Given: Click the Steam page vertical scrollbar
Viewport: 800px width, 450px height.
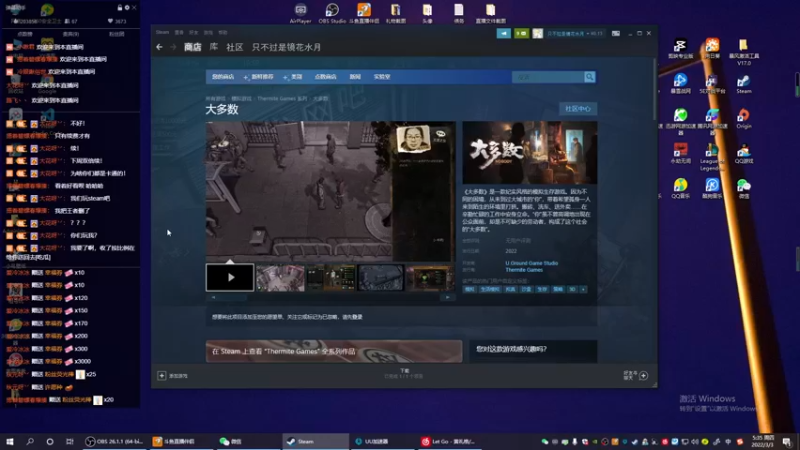Looking at the screenshot, I should coord(655,89).
